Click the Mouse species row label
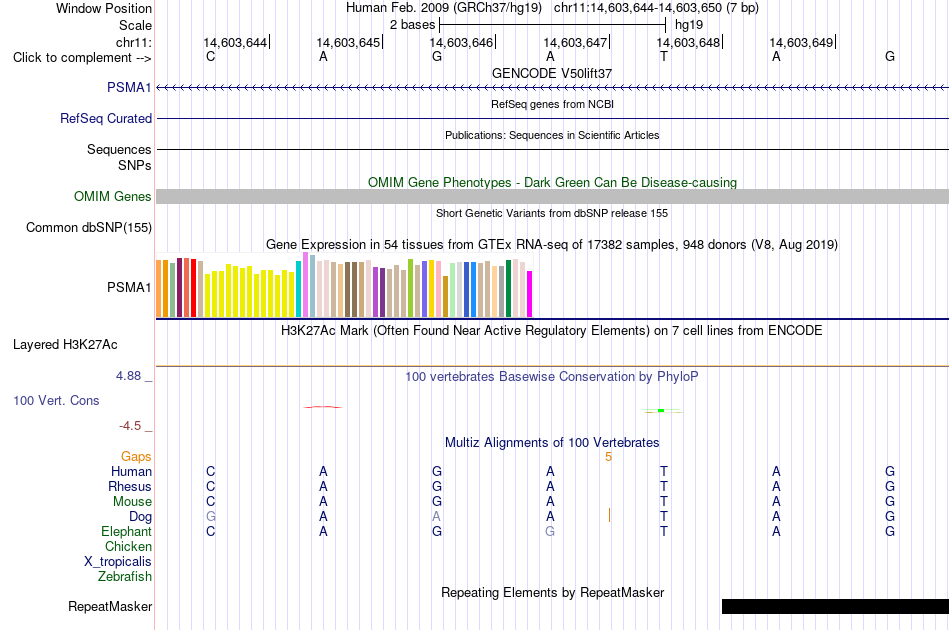This screenshot has height=630, width=950. click(x=132, y=502)
